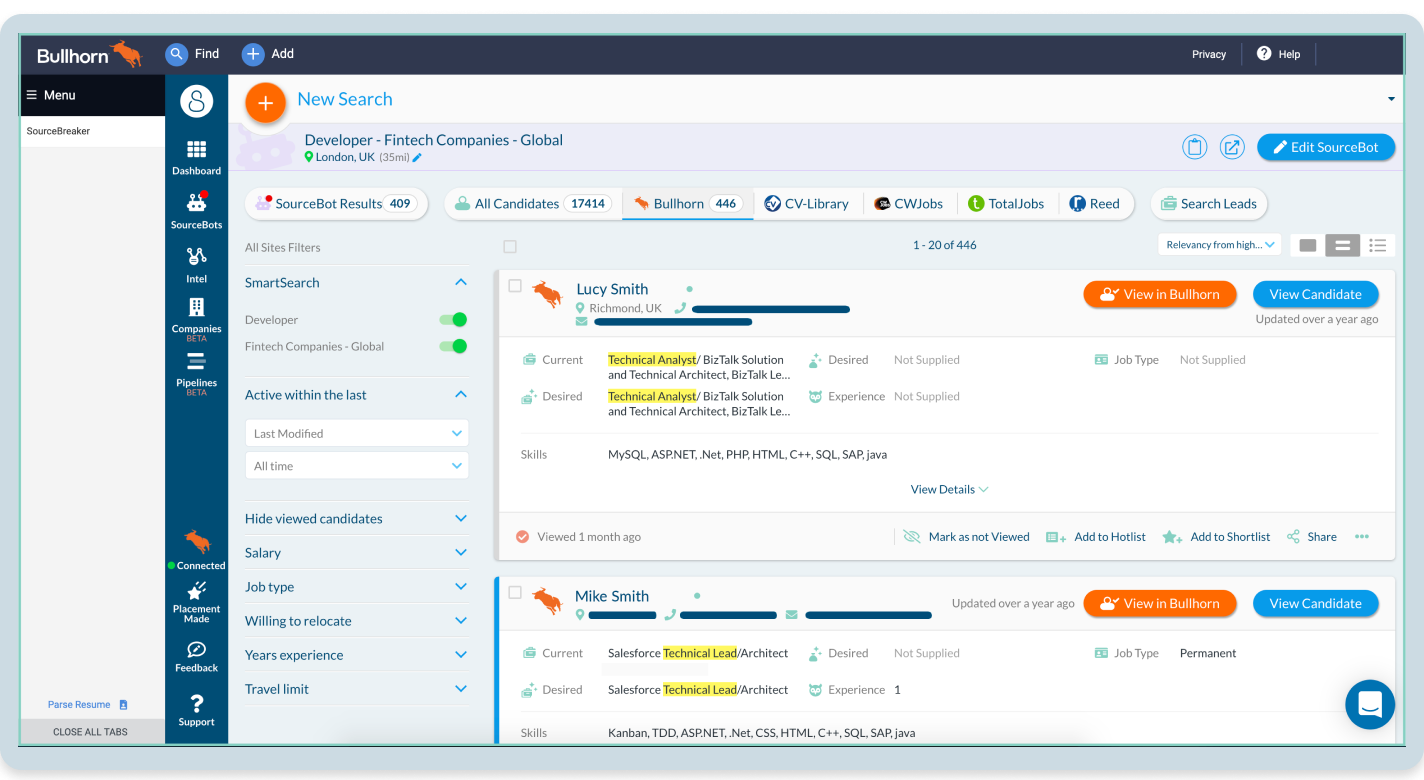
Task: Click View Candidate for Lucy Smith
Action: (x=1315, y=294)
